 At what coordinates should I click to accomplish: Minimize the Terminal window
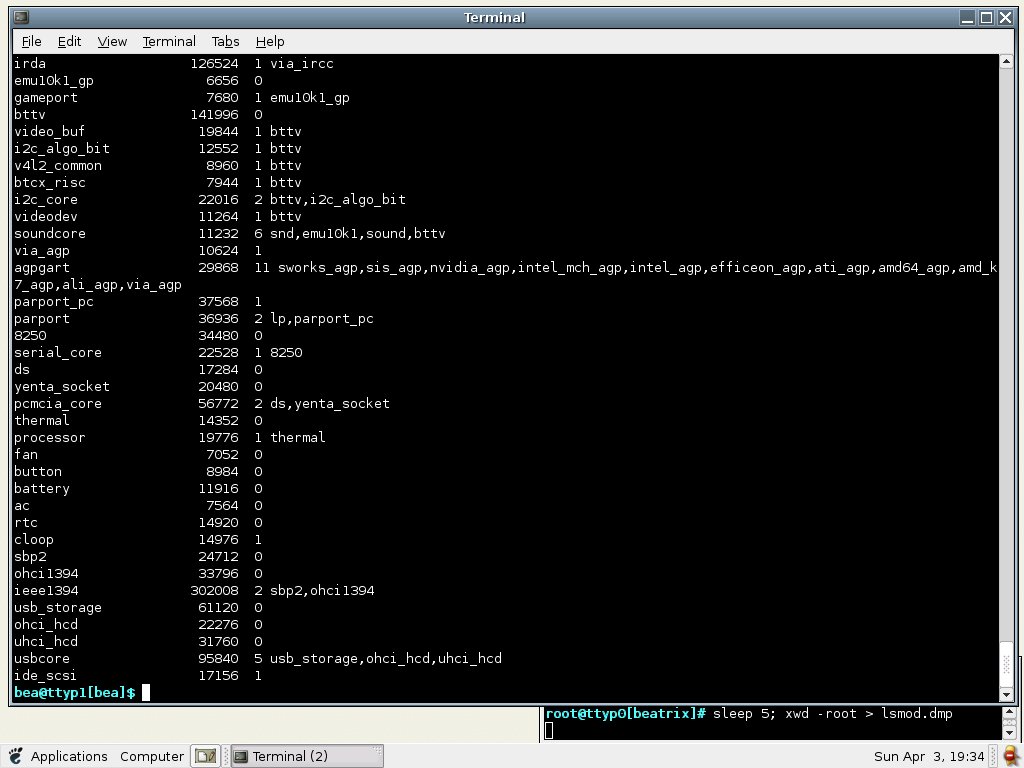pyautogui.click(x=968, y=18)
